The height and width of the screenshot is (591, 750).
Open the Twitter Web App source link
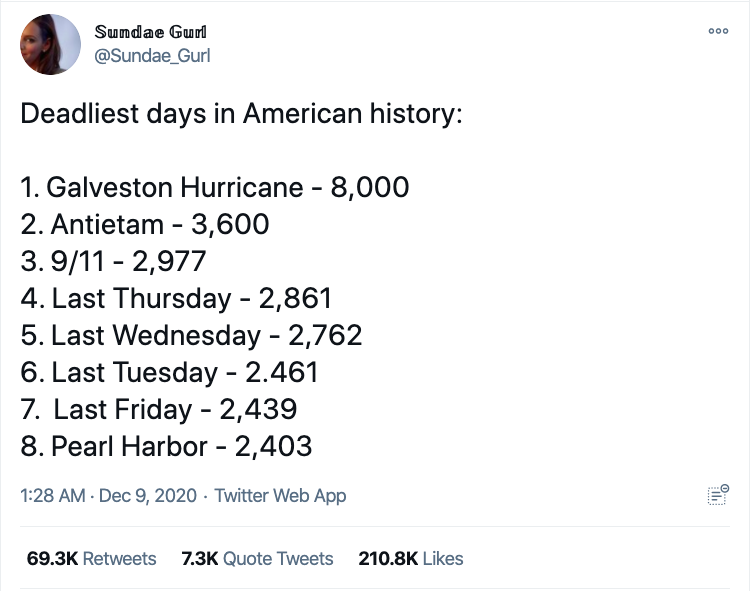pos(280,495)
